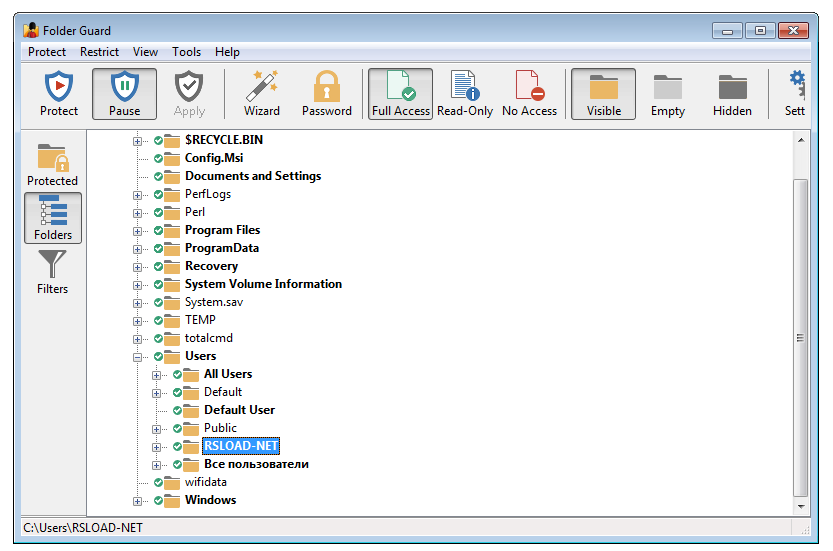Viewport: 833px width, 551px height.
Task: Click green access badge of System.sav
Action: coord(158,302)
